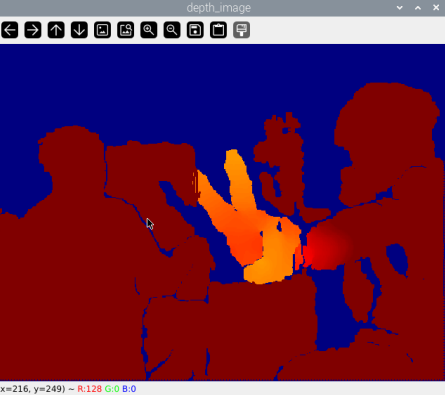Reset zoom to original size (1:1)
Viewport: 445px width, 395px height.
tap(102, 30)
